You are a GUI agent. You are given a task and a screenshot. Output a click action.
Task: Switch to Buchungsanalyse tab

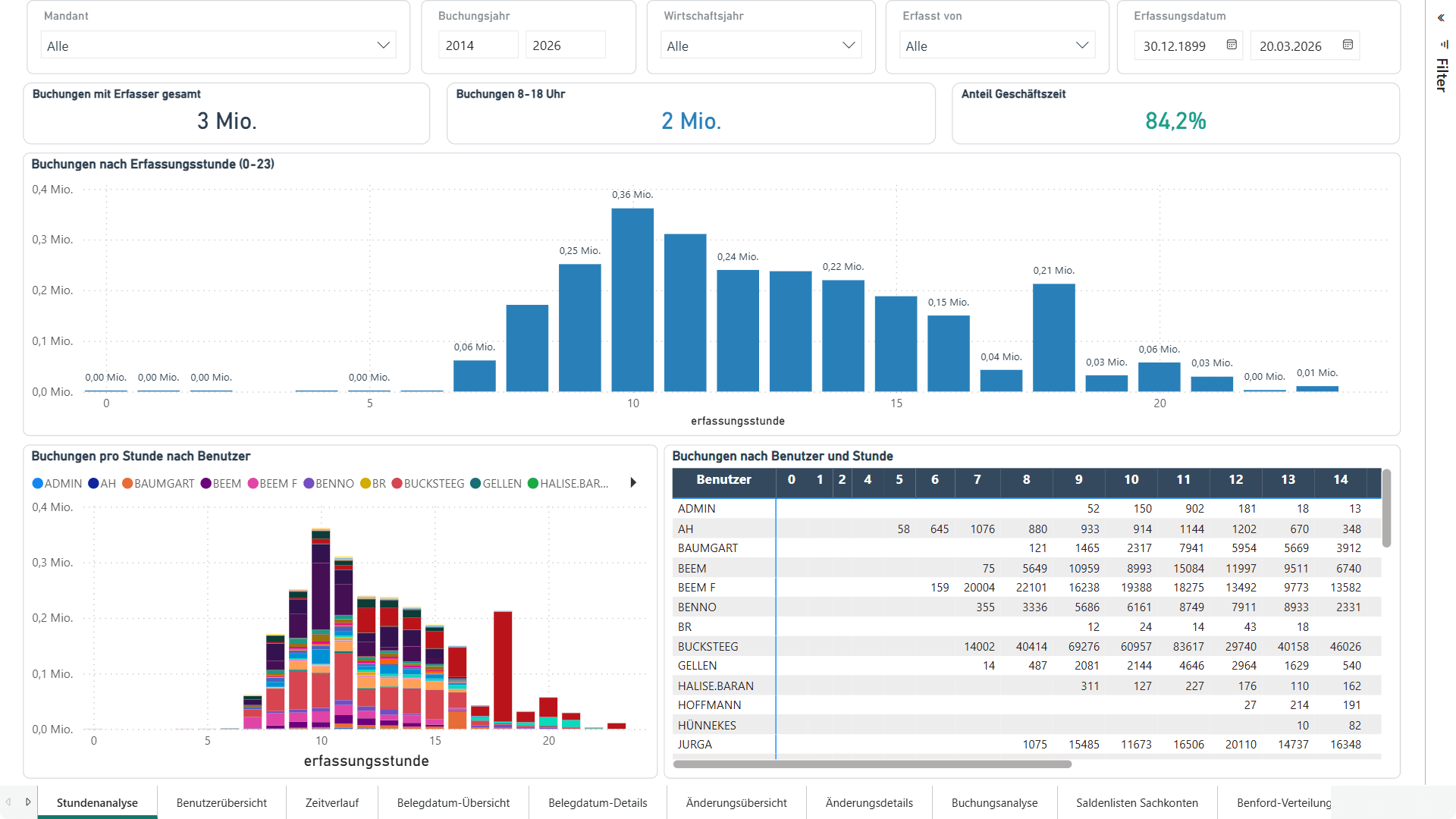point(994,802)
